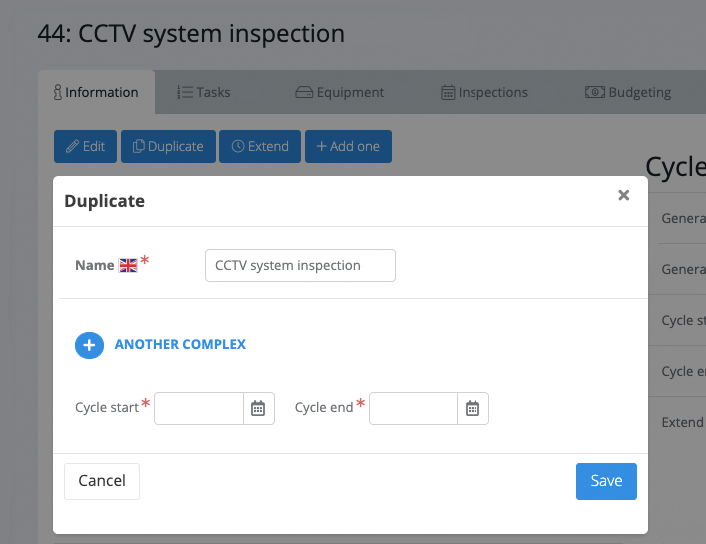
Task: Go to the Inspections tab
Action: (484, 92)
